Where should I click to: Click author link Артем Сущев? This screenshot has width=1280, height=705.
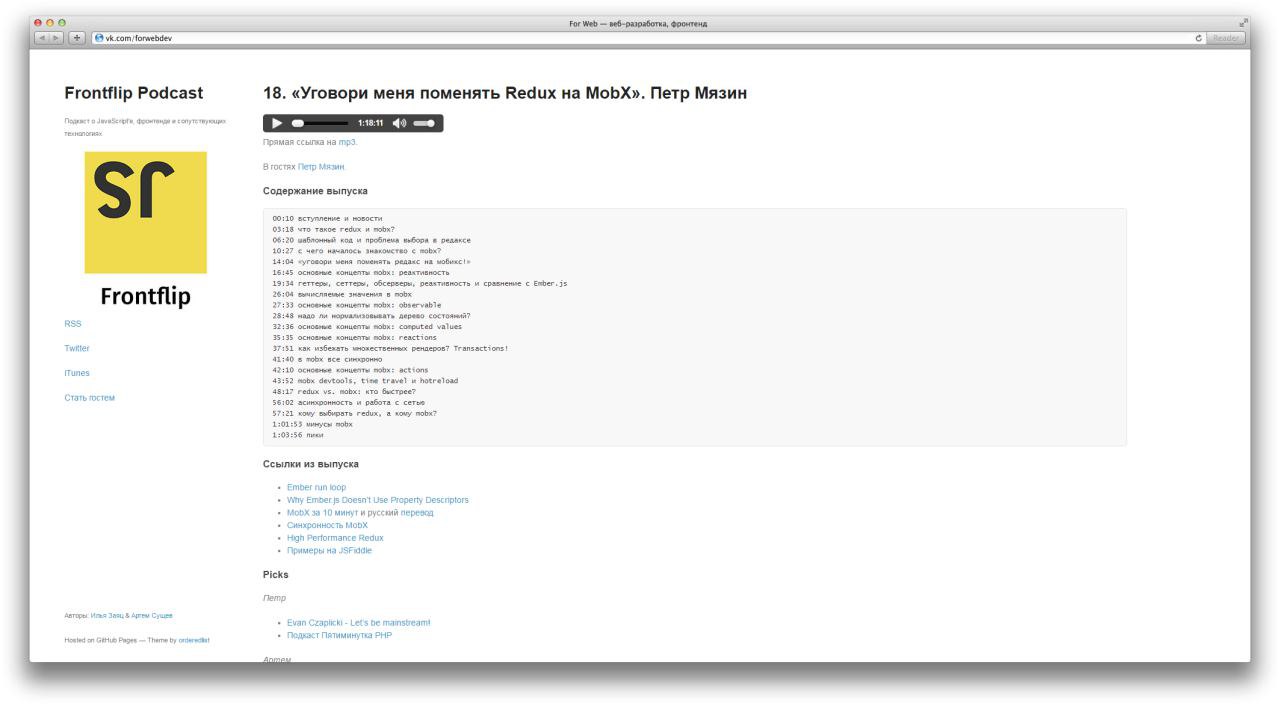pyautogui.click(x=152, y=616)
